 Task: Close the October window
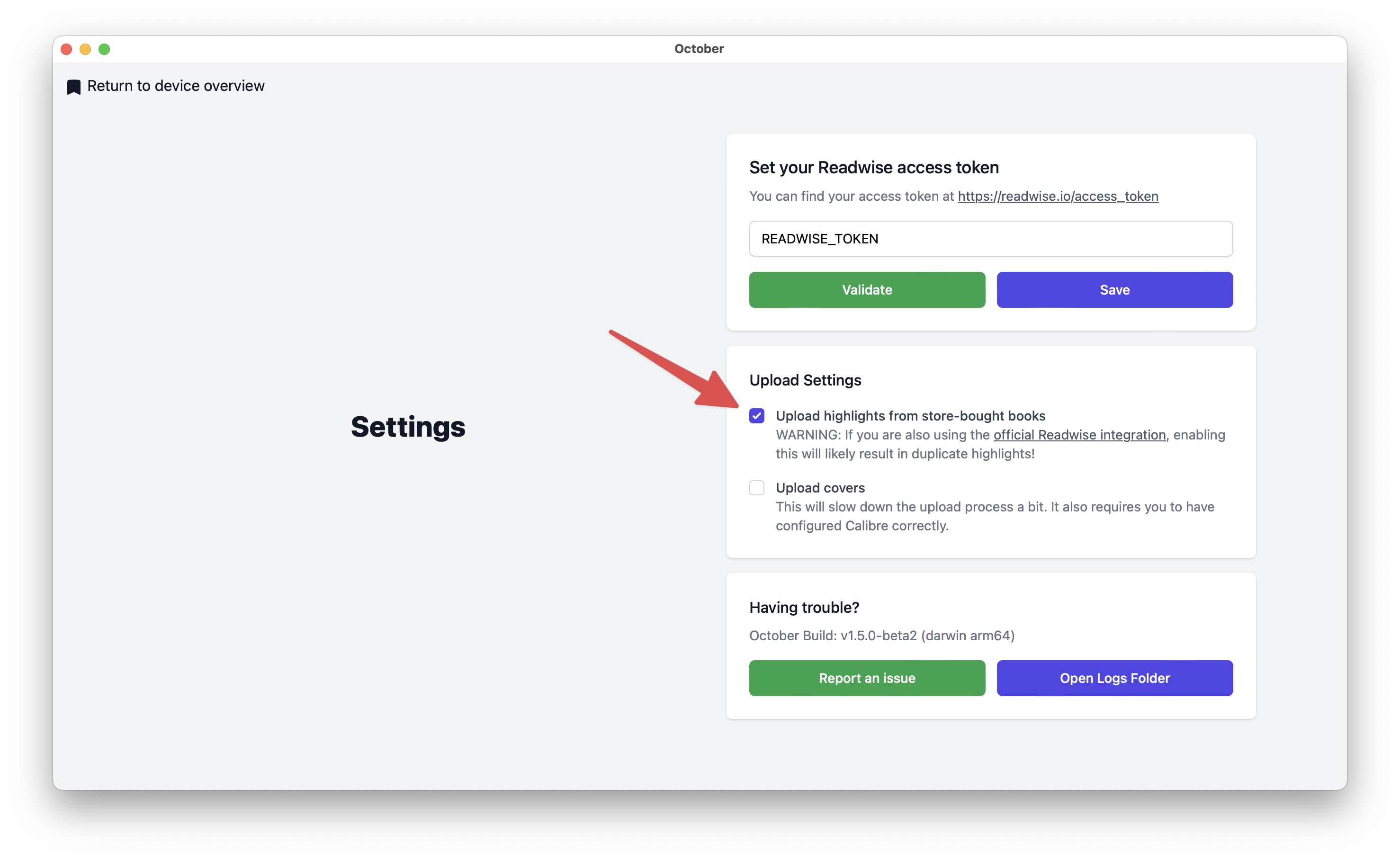pyautogui.click(x=67, y=49)
